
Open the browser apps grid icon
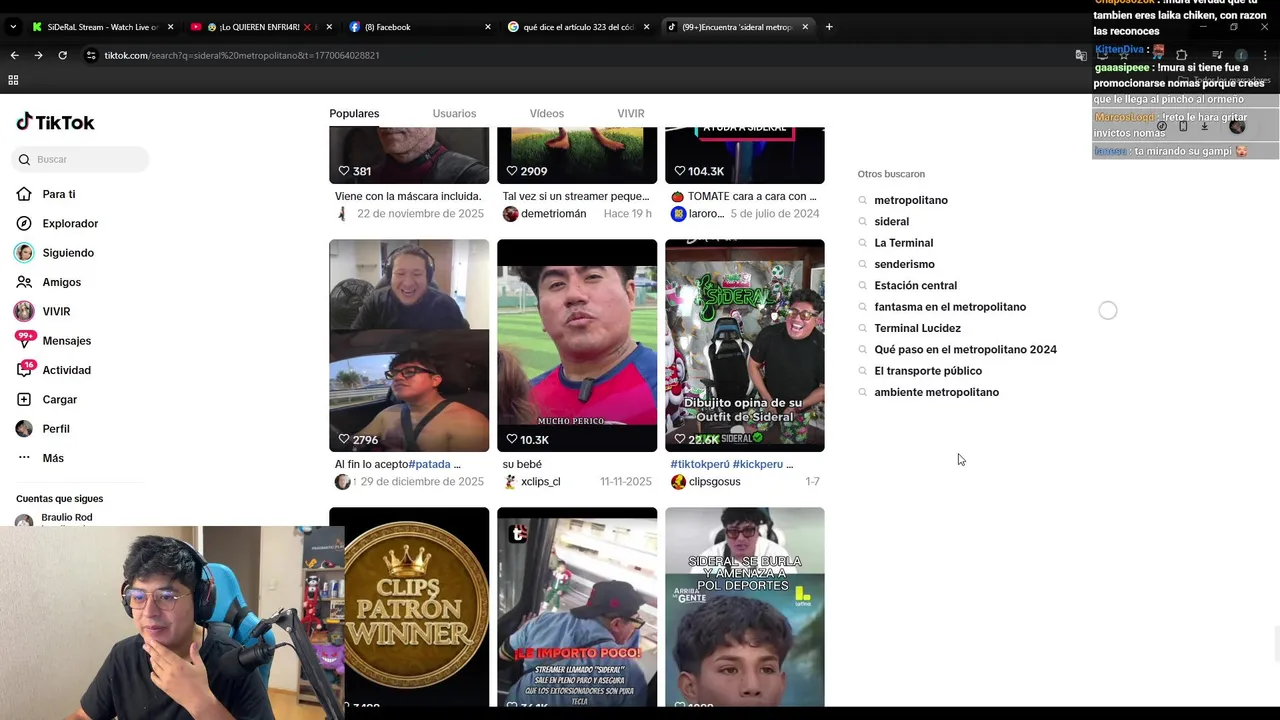(13, 80)
